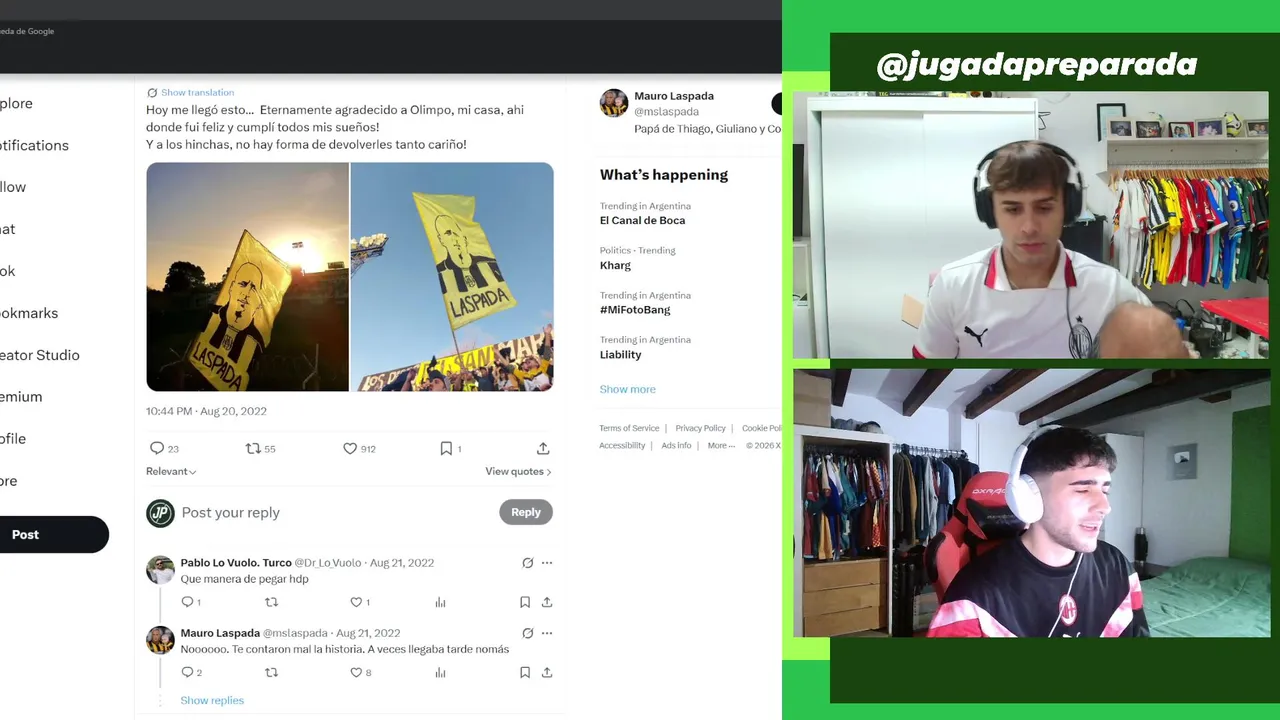Open Mauro Laspada's name in right panel

tap(674, 96)
